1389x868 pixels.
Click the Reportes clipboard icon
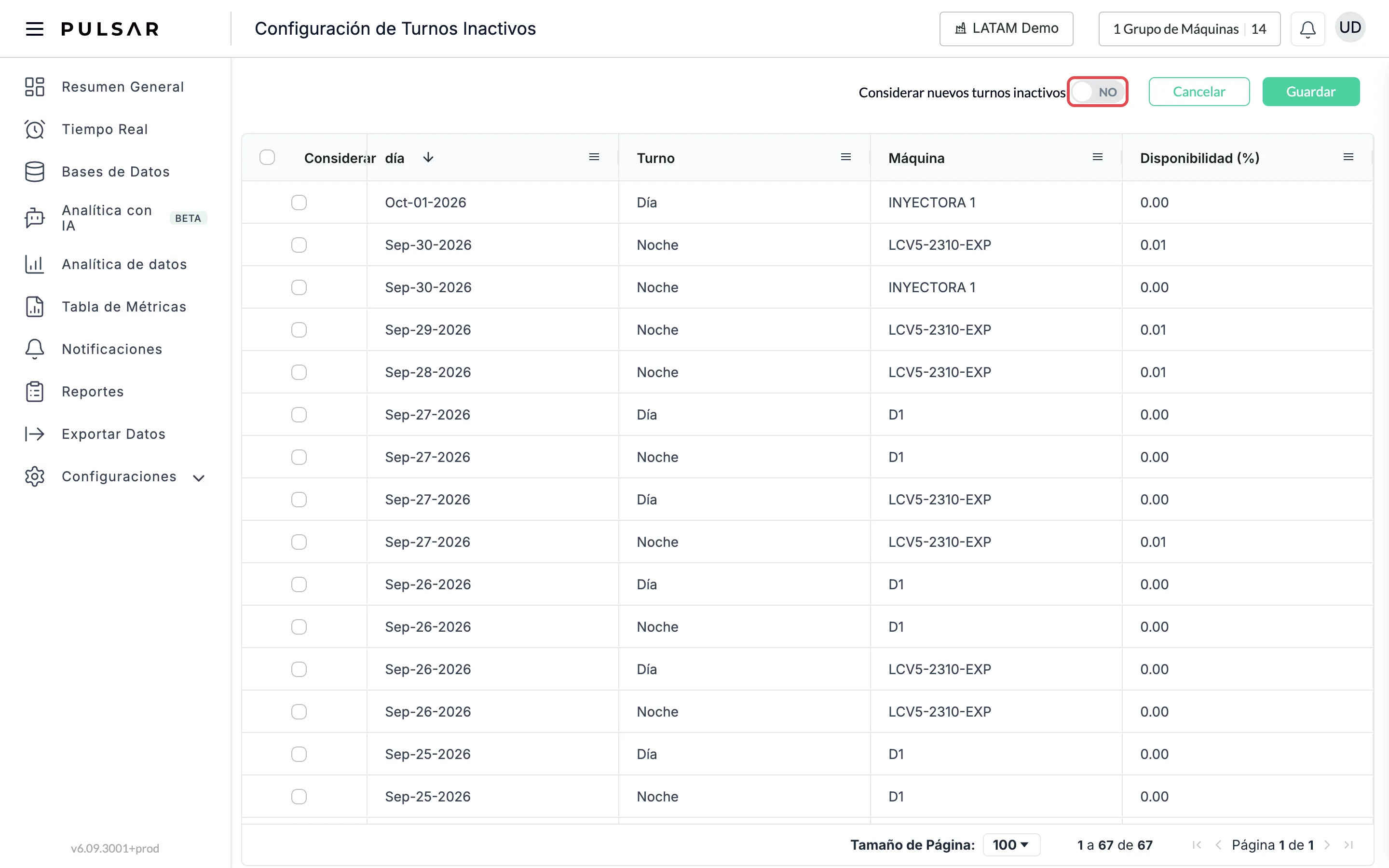click(x=34, y=392)
